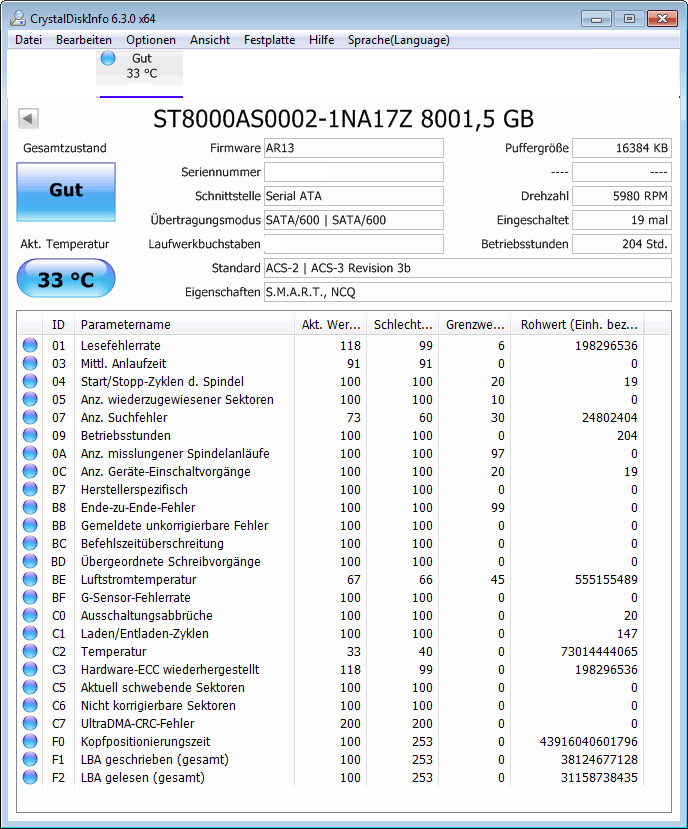Click status icon of C2 Temperatur row
This screenshot has height=829, width=688.
pos(30,651)
